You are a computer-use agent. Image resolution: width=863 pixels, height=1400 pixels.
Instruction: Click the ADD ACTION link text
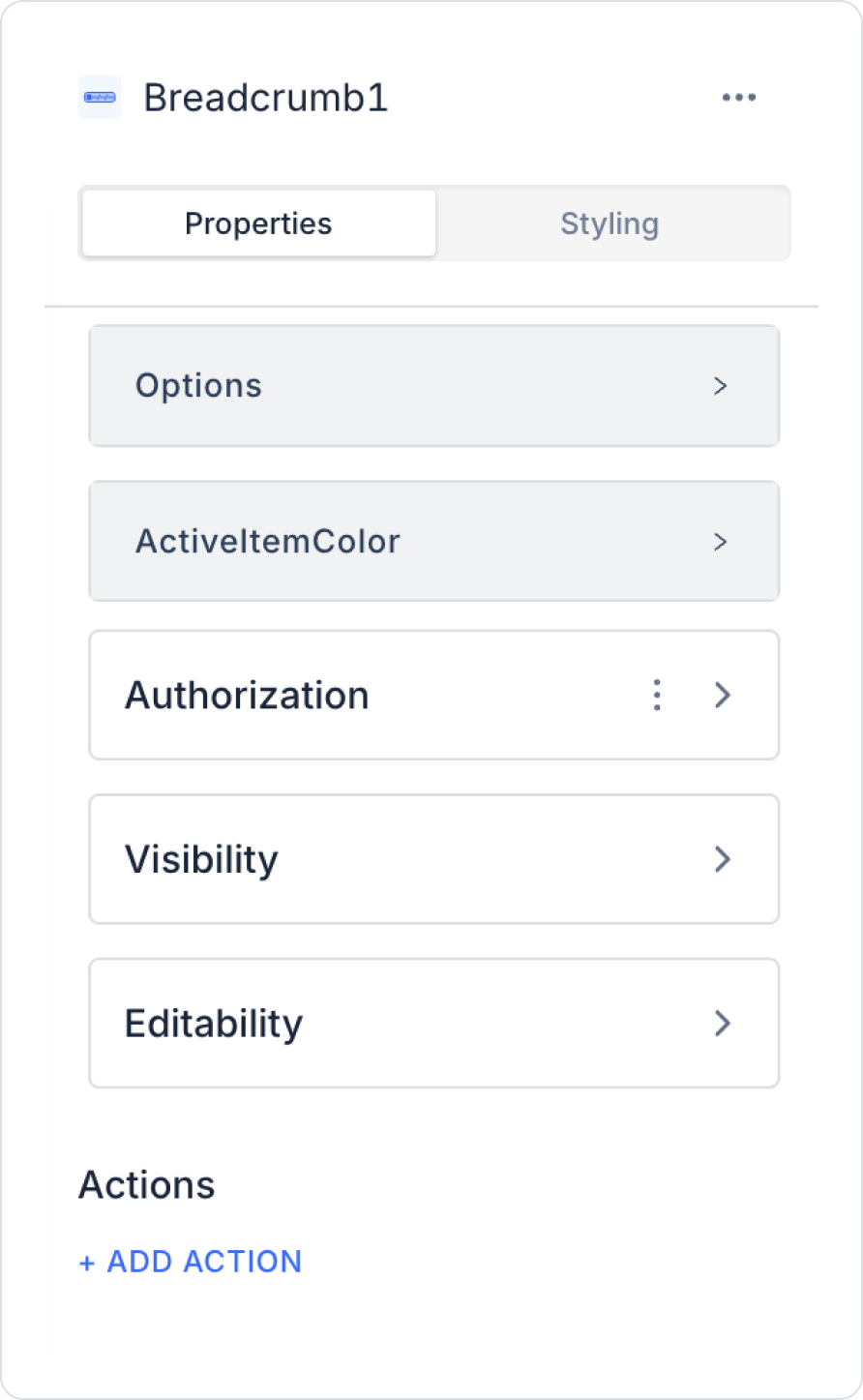[x=204, y=1262]
